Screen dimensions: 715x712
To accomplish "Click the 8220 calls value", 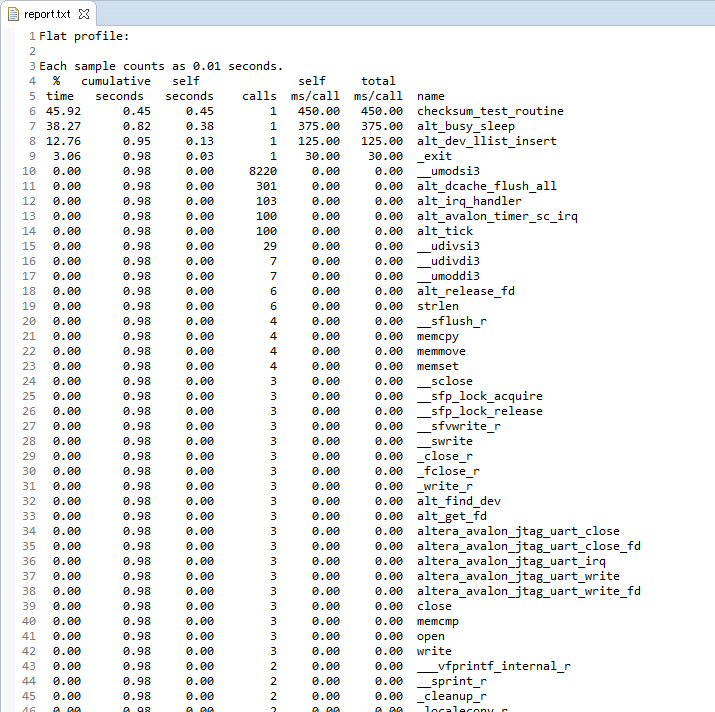I will tap(260, 171).
